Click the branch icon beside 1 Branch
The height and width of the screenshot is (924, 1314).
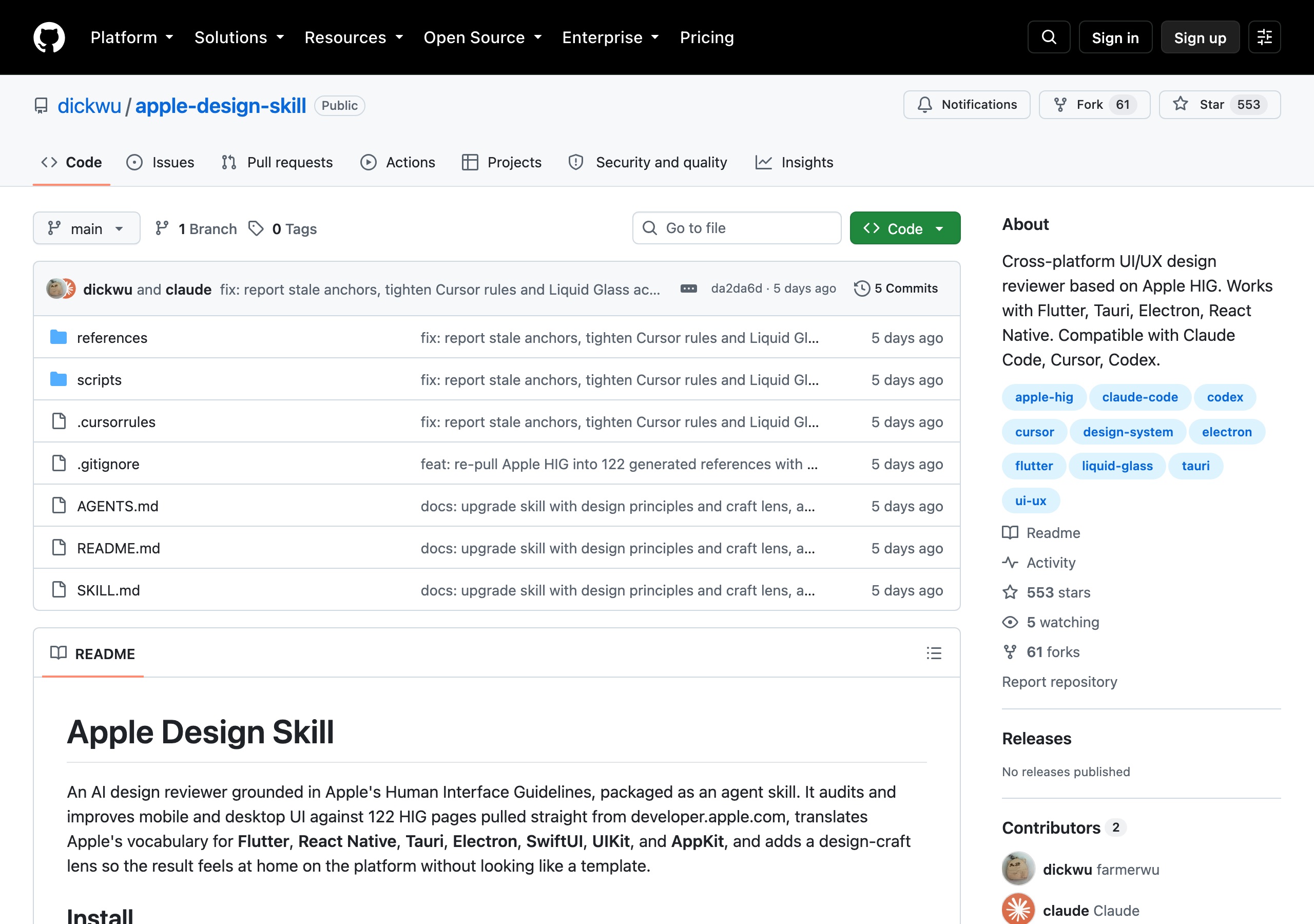click(x=162, y=228)
